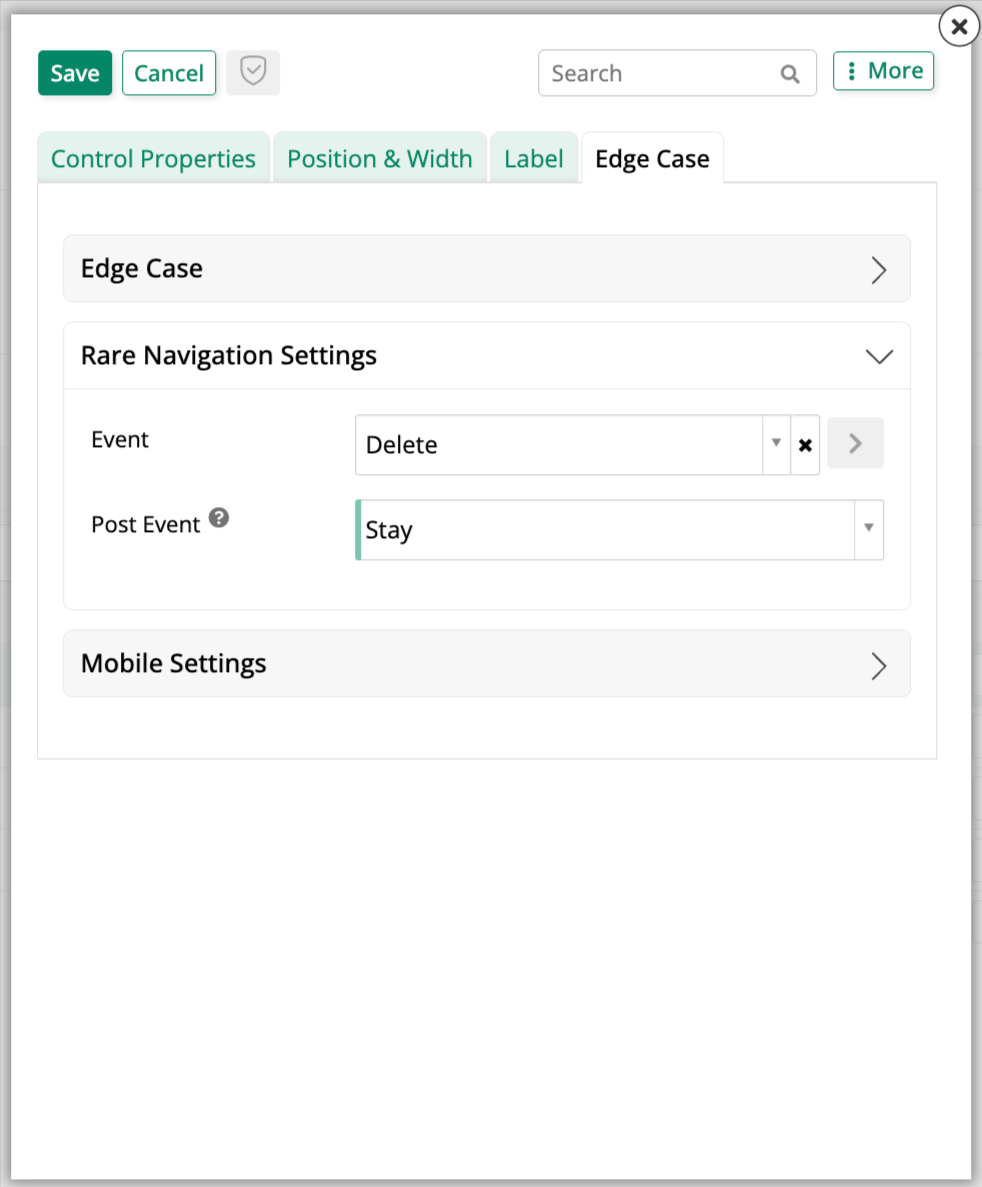
Task: Open the Post Event dropdown arrow
Action: [x=868, y=528]
